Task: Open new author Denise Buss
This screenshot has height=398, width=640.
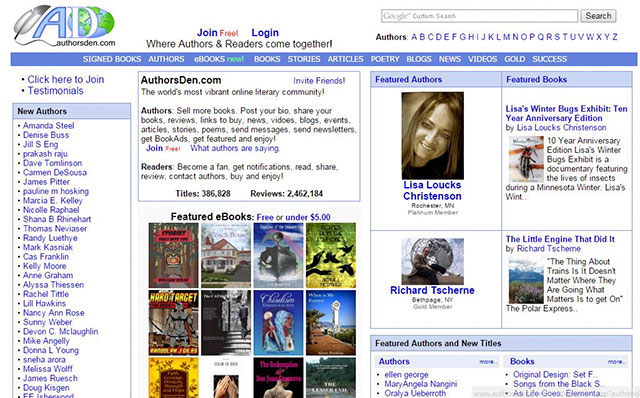Action: coord(46,135)
